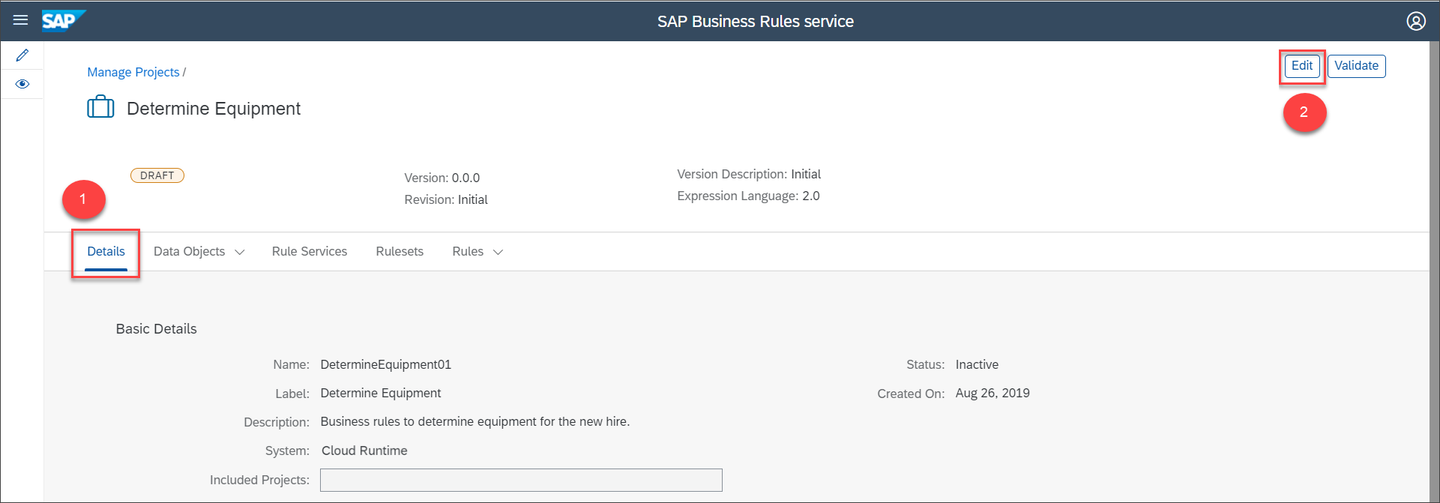The height and width of the screenshot is (503, 1440).
Task: Open the Rule Services tab
Action: click(309, 252)
